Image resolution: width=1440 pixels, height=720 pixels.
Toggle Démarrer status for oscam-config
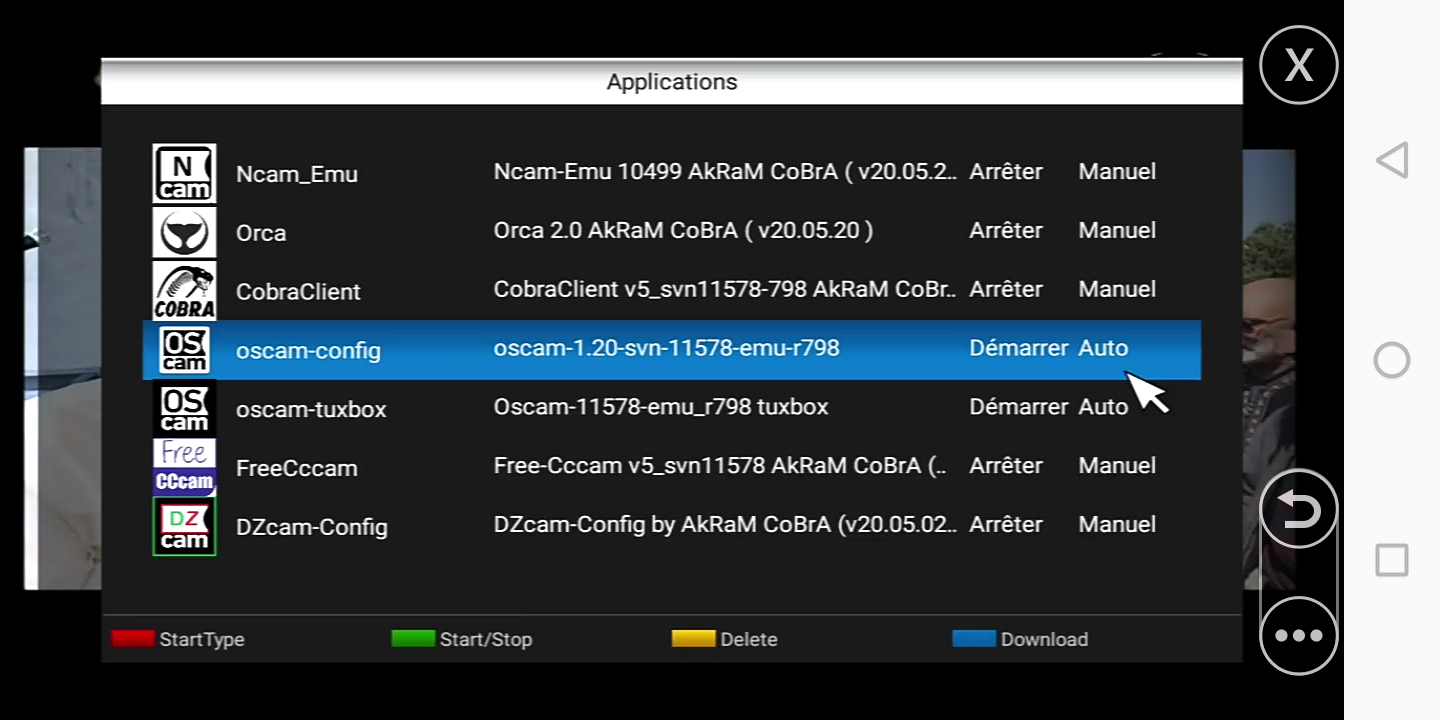coord(1018,348)
